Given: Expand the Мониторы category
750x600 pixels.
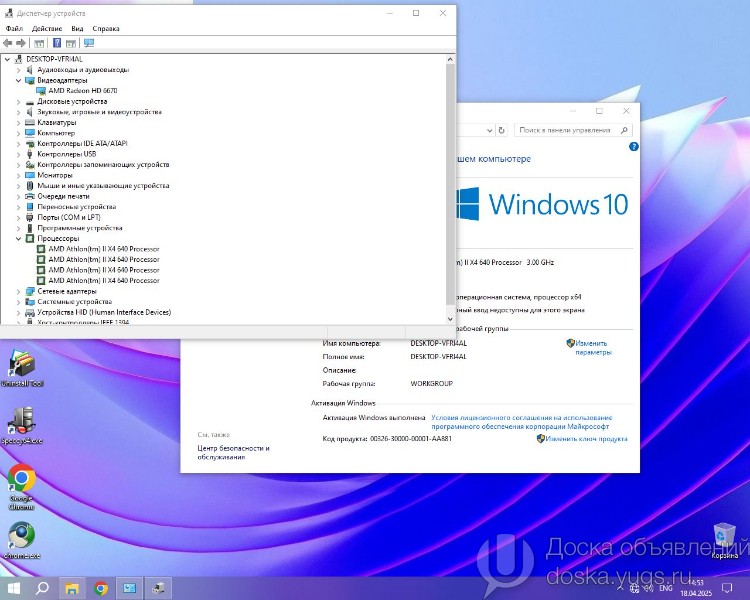Looking at the screenshot, I should [18, 175].
